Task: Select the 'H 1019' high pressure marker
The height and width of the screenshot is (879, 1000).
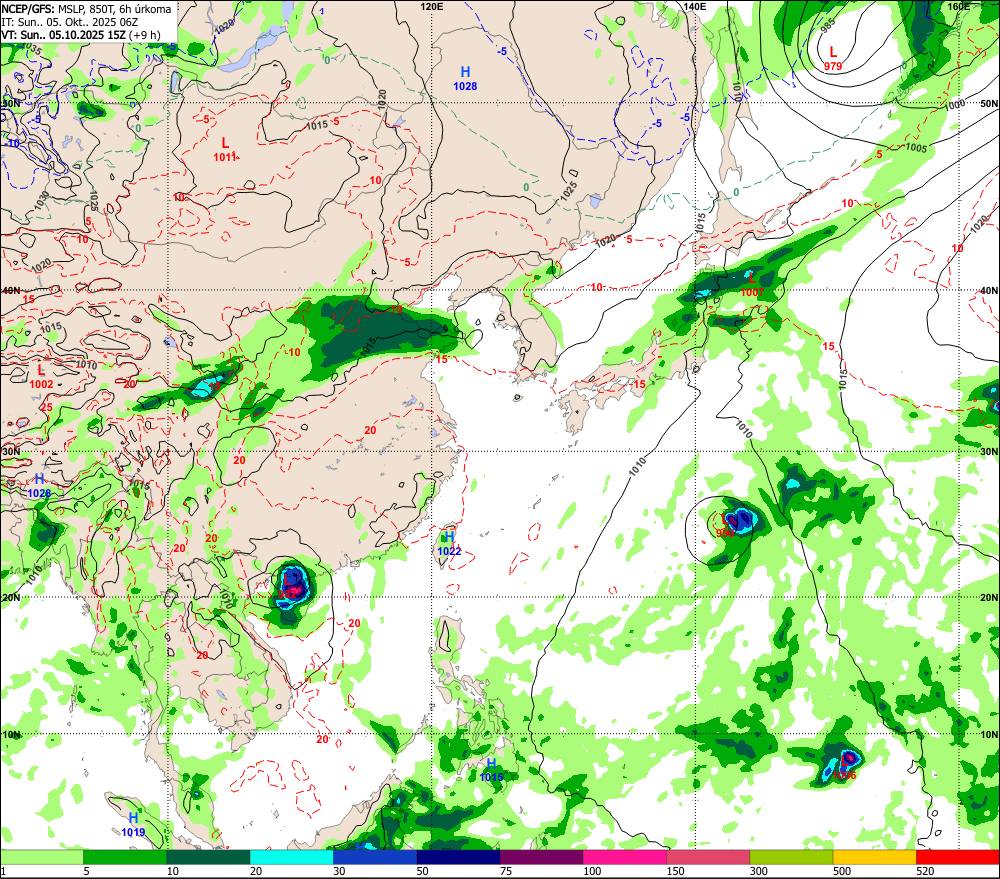Action: click(x=133, y=825)
